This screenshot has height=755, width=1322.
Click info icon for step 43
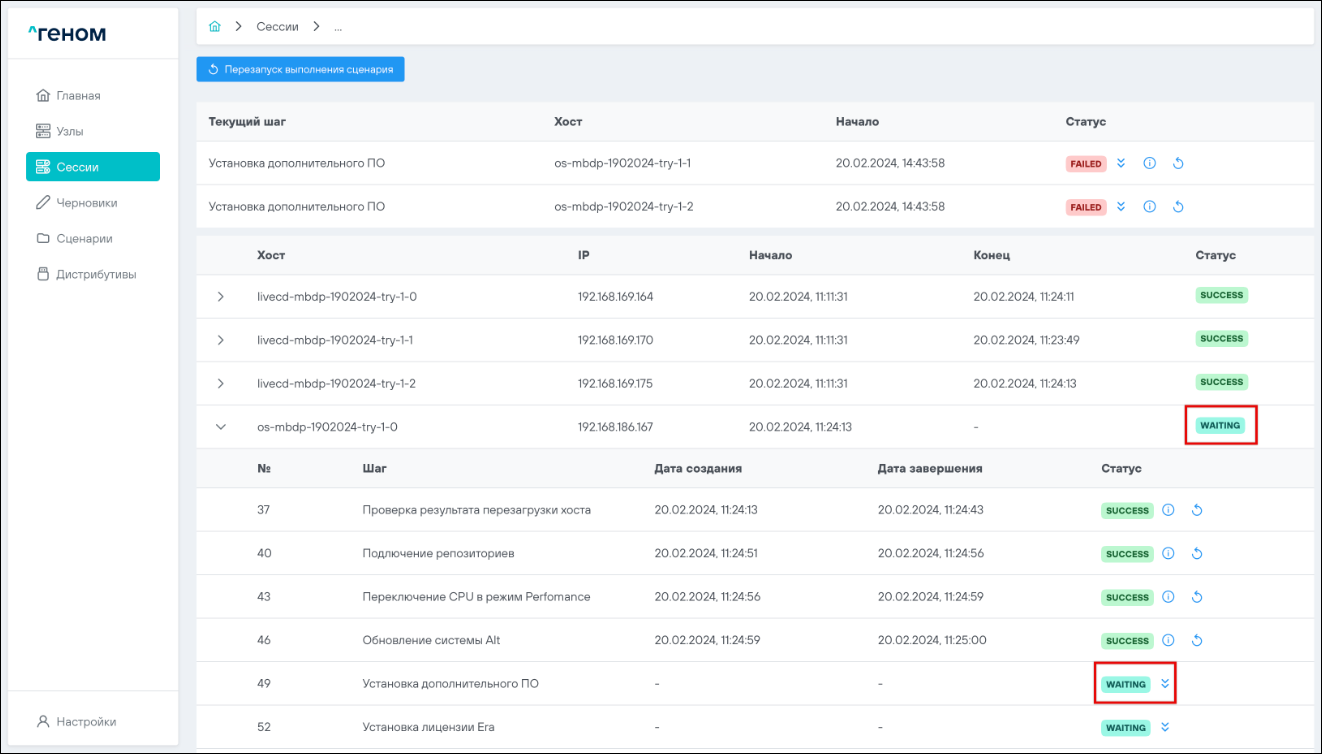click(1168, 597)
